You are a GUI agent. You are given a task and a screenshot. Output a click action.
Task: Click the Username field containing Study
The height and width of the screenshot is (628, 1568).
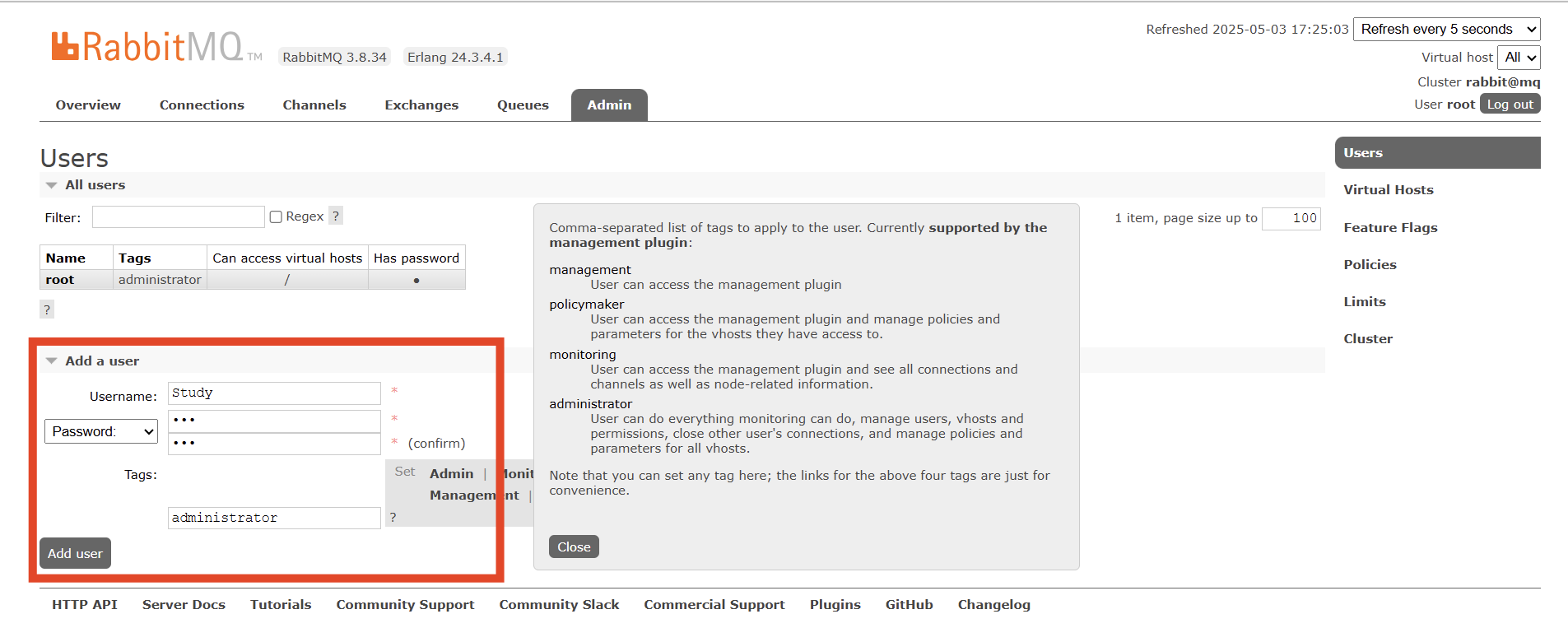point(274,393)
